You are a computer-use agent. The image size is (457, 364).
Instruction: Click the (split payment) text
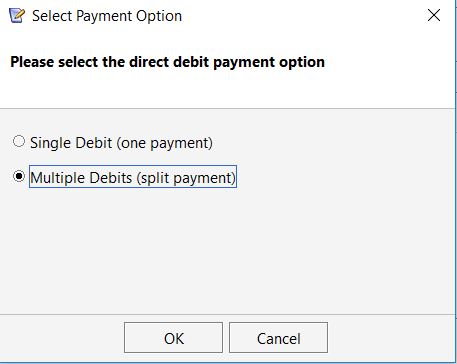tap(186, 177)
